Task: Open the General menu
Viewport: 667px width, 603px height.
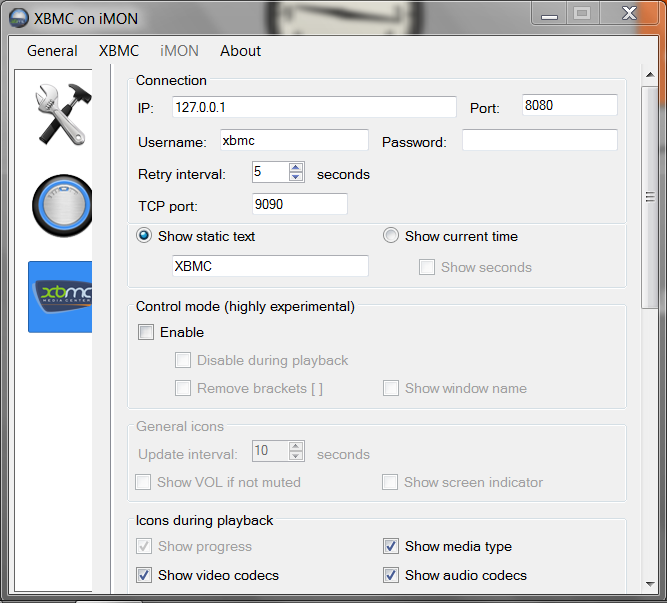Action: [52, 51]
